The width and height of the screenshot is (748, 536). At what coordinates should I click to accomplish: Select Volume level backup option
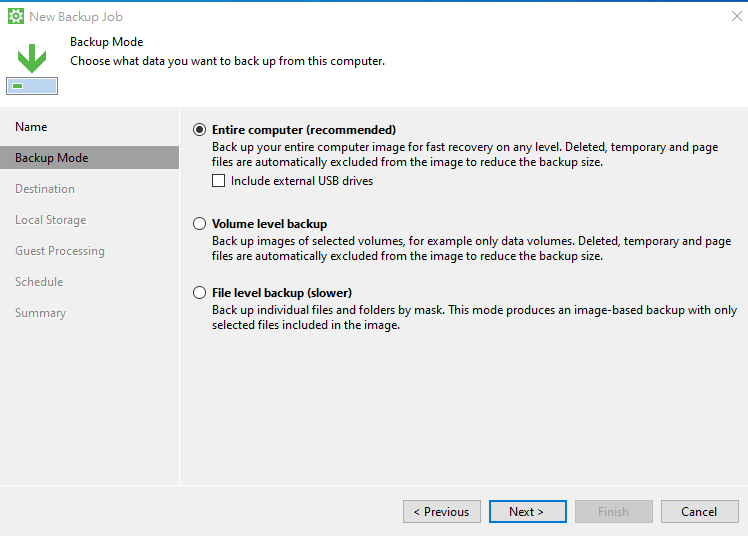200,224
